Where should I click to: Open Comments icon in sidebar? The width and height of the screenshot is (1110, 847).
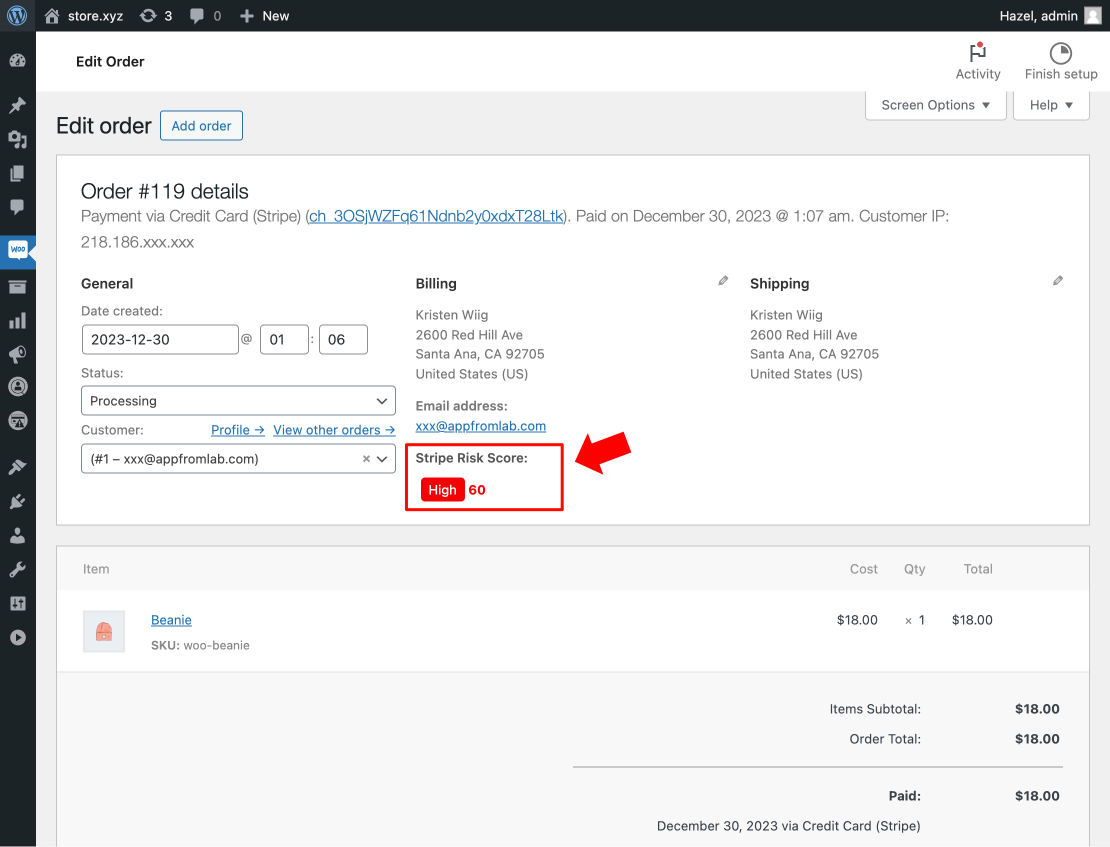click(x=18, y=207)
